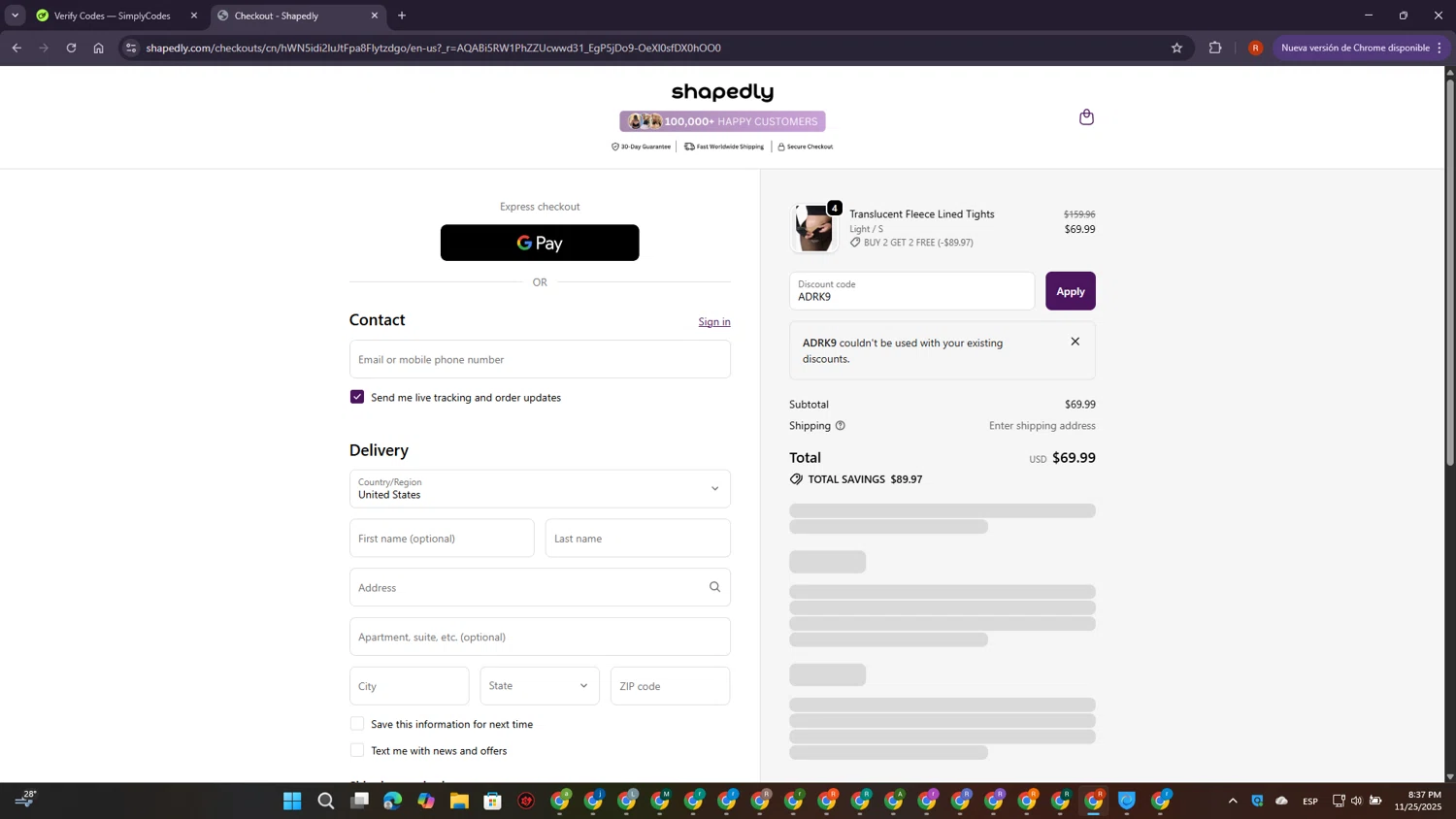Click the address search magnifier icon

[714, 587]
